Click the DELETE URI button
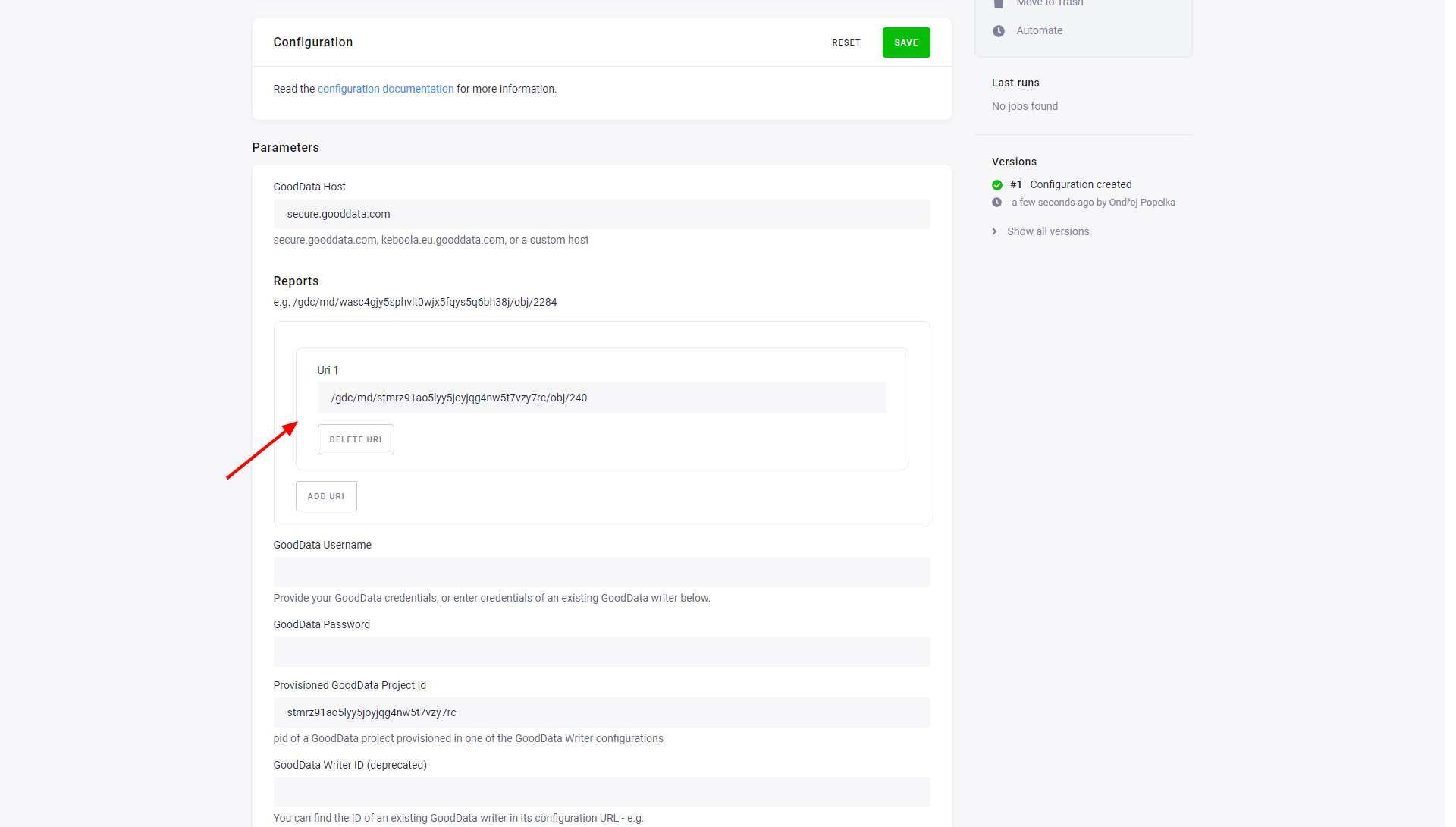Viewport: 1456px width, 827px height. click(355, 439)
